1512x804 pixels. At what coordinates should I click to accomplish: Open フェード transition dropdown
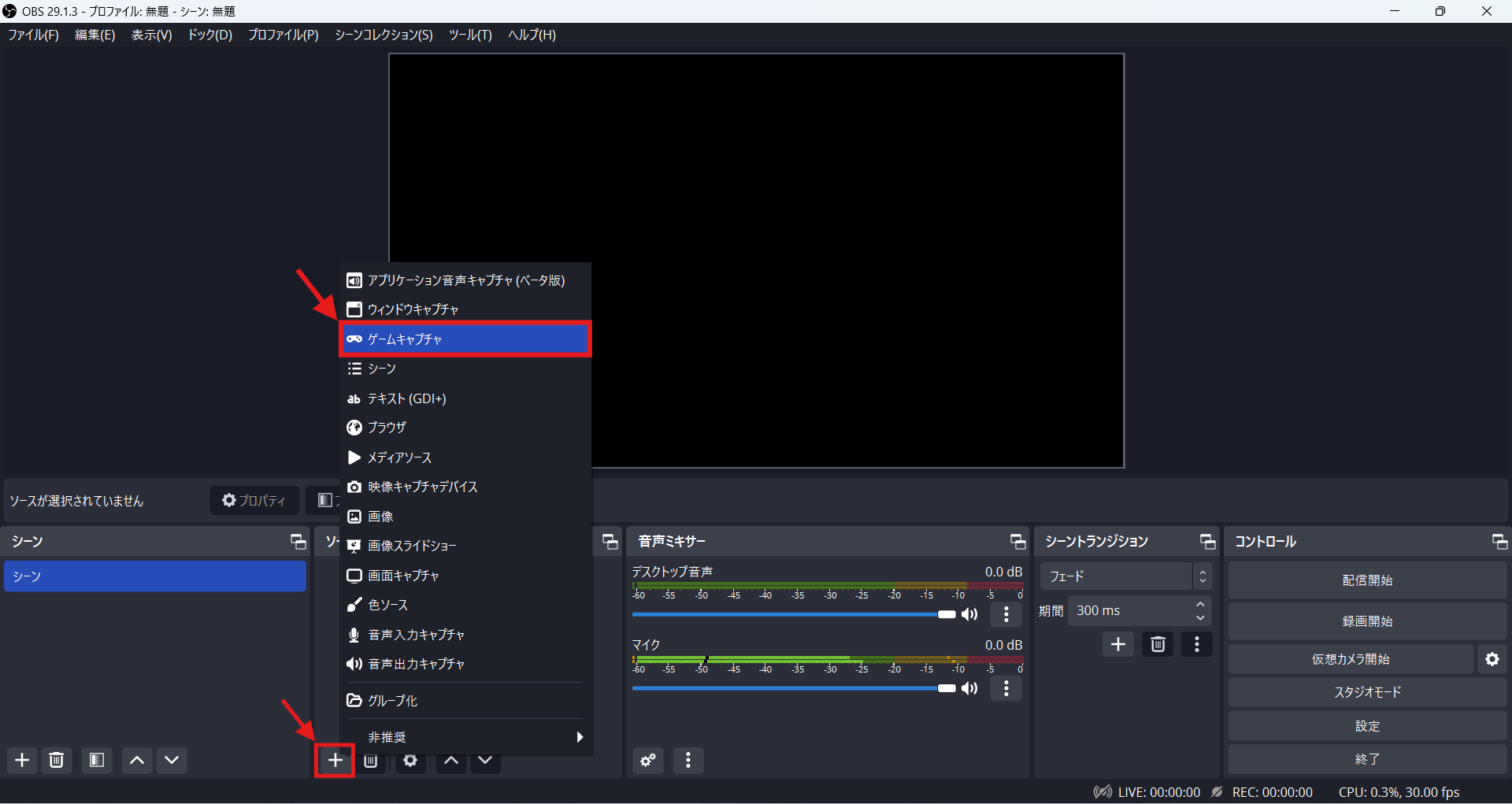point(1126,576)
